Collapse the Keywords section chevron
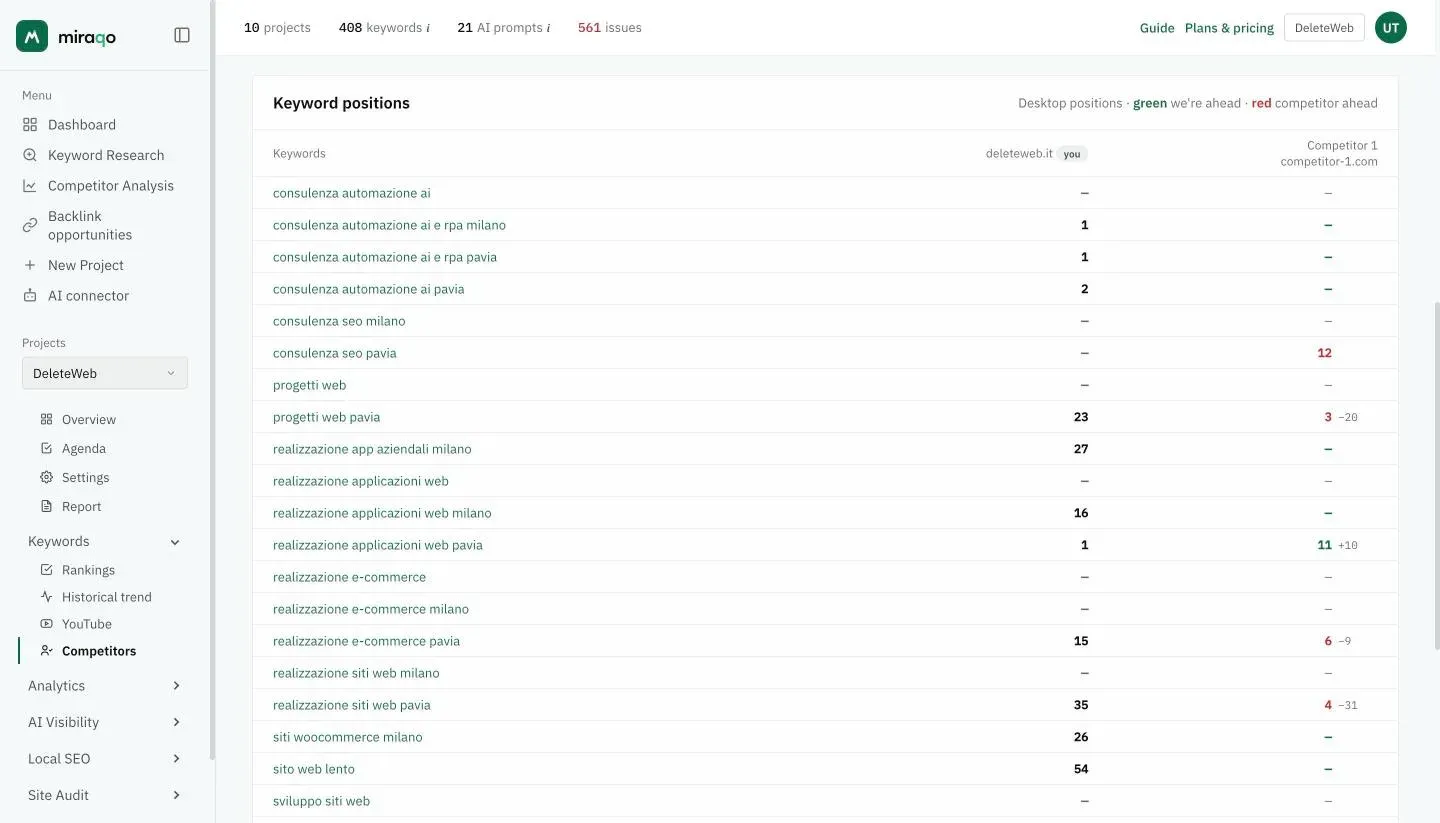The width and height of the screenshot is (1440, 823). tap(175, 542)
